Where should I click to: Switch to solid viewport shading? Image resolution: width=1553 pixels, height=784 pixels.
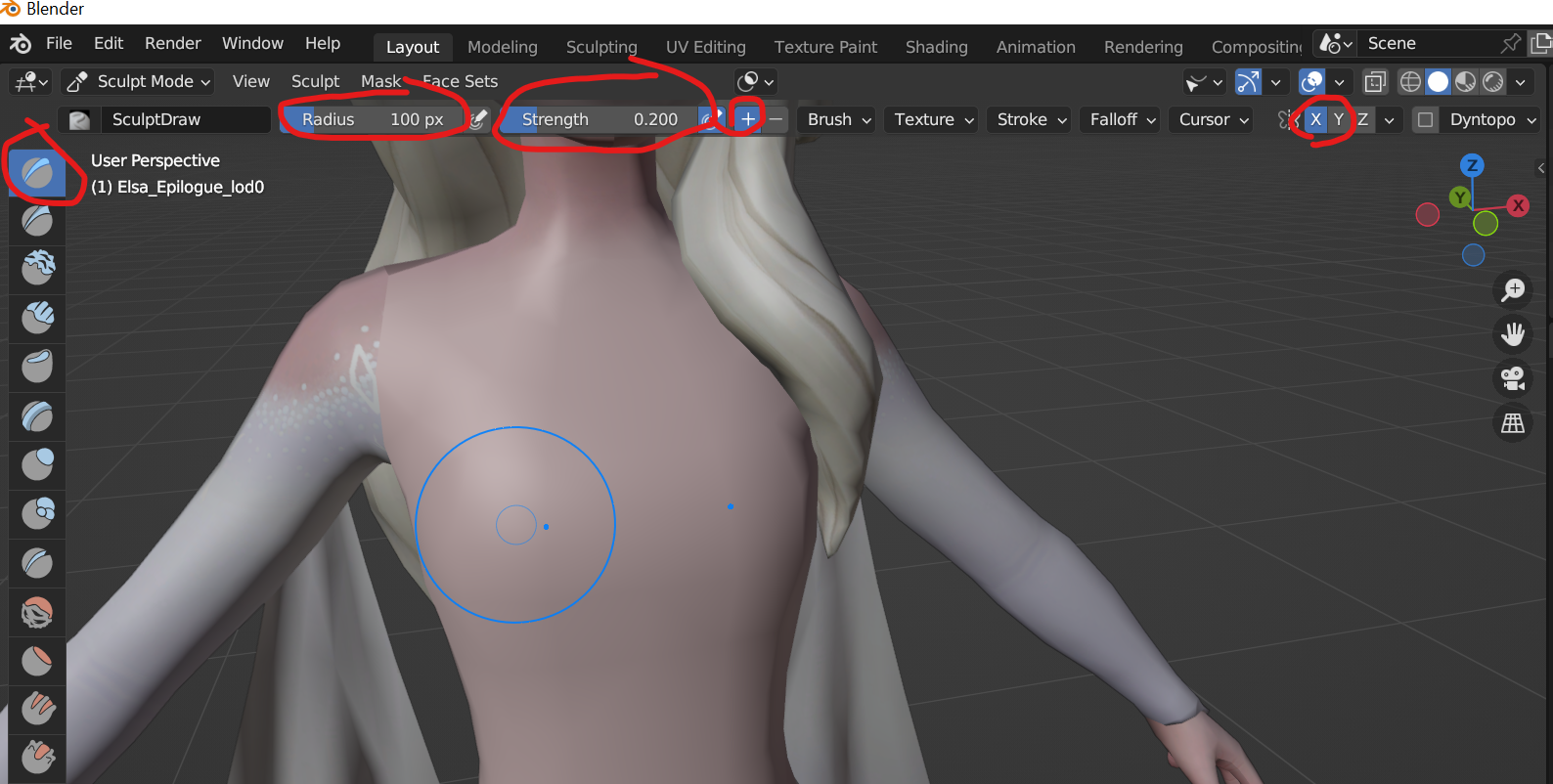click(1438, 82)
